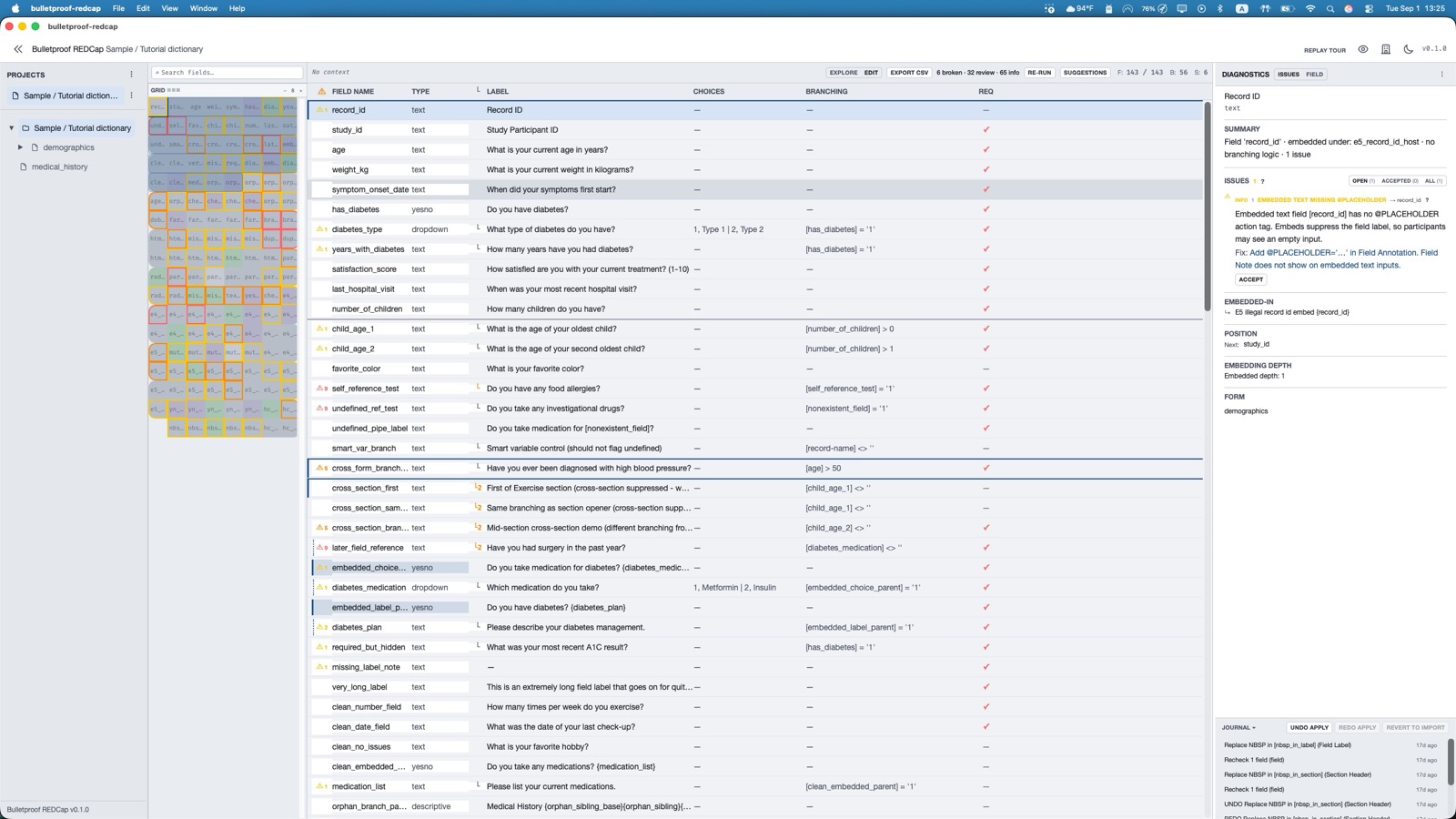Open the macOS Control Center icon

coord(1369,8)
